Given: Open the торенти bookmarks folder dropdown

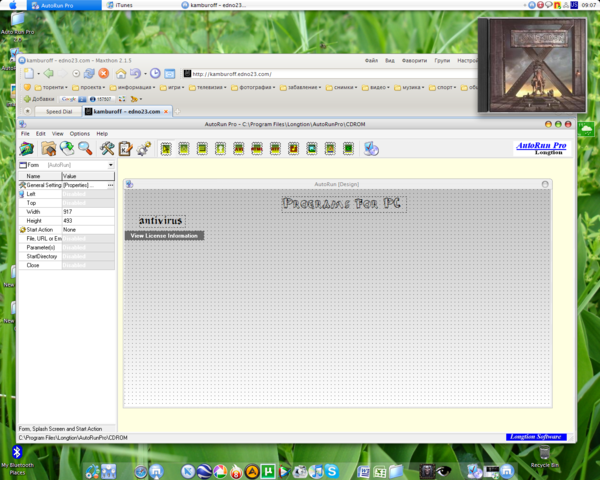Looking at the screenshot, I should point(51,87).
